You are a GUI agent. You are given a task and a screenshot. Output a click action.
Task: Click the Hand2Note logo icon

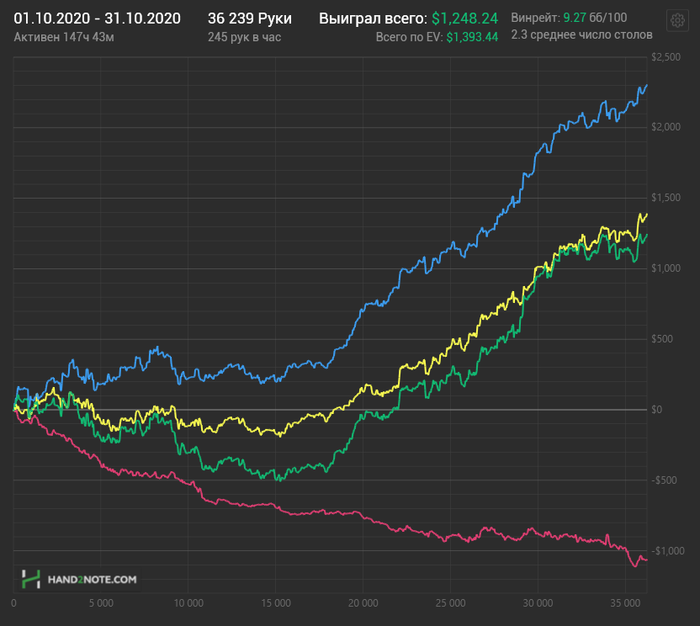tap(31, 579)
